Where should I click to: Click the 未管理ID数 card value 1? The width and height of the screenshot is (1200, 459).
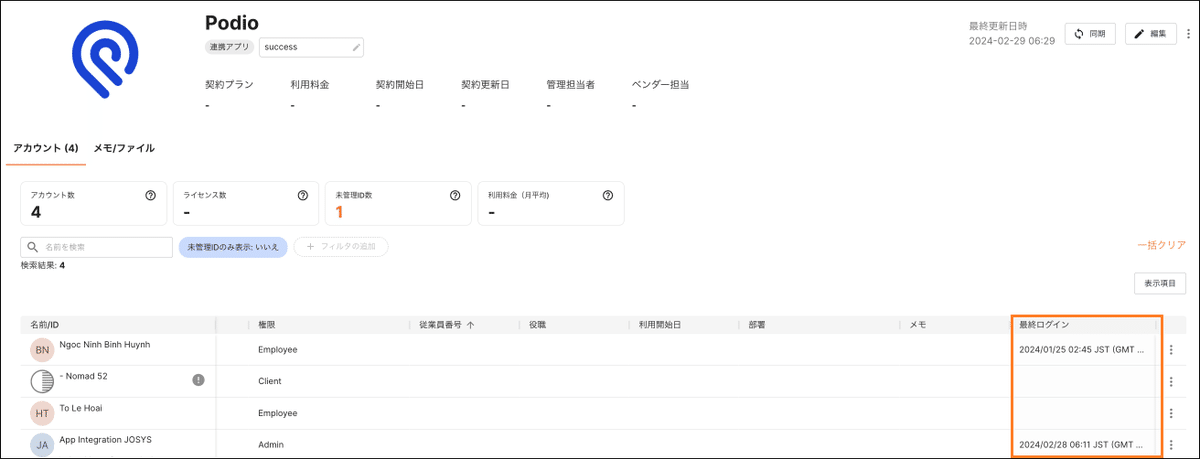[339, 211]
